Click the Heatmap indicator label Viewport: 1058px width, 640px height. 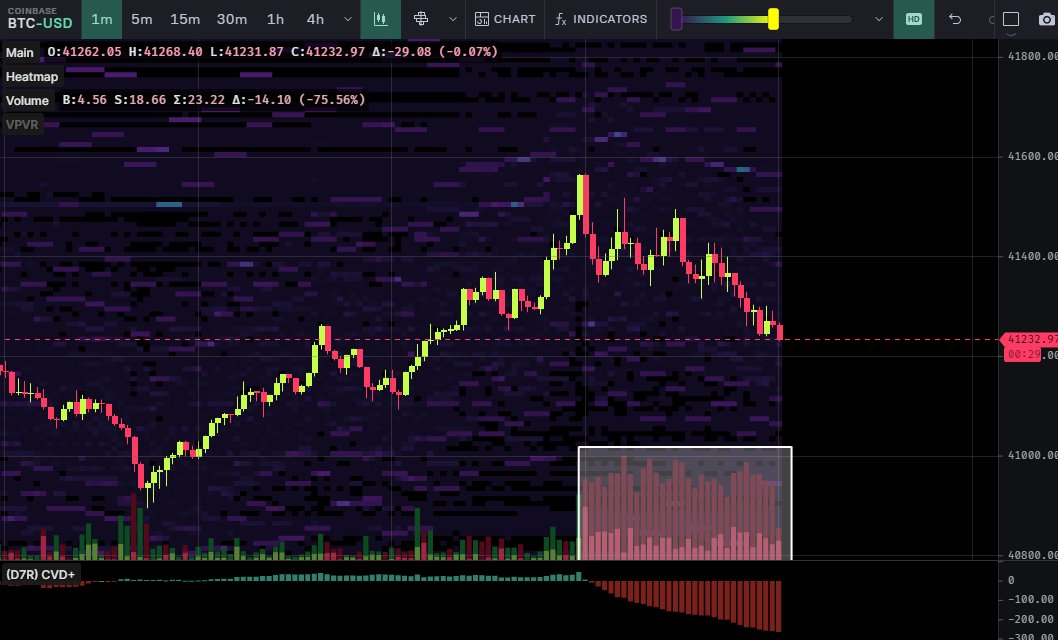32,77
